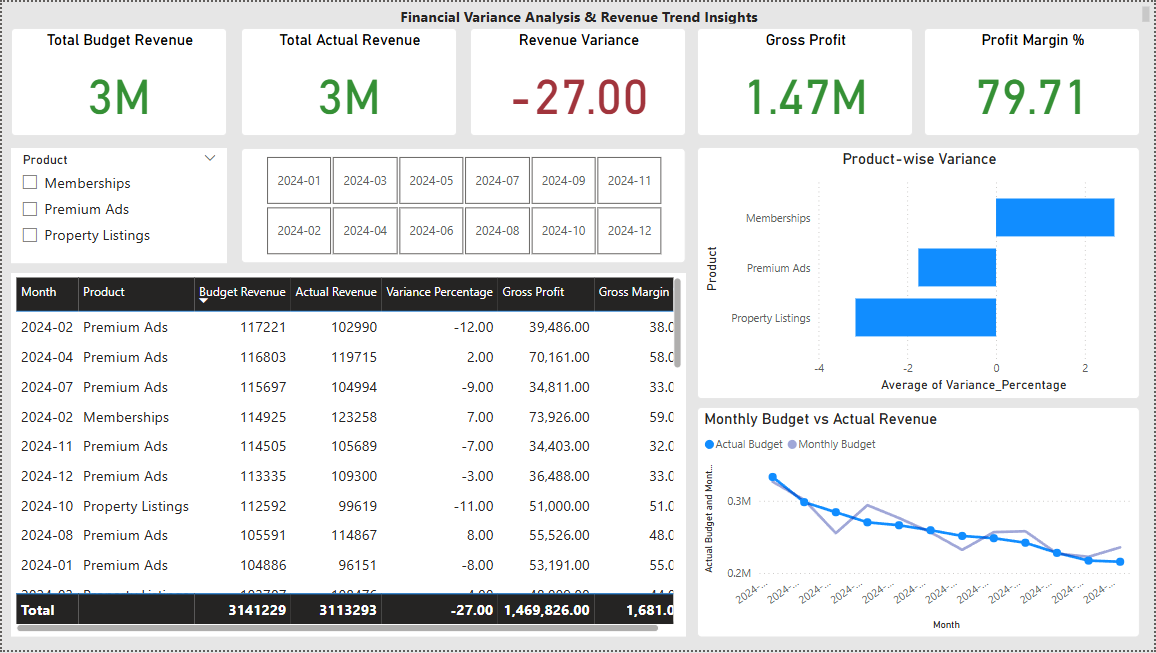Click the 2024-09 month button
The height and width of the screenshot is (653, 1156).
pos(563,180)
